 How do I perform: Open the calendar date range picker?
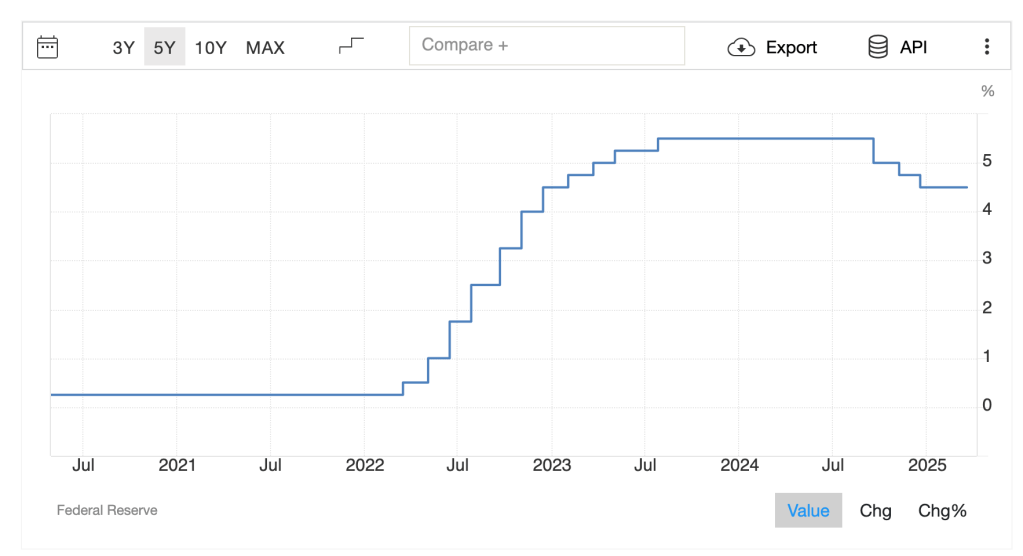[47, 47]
